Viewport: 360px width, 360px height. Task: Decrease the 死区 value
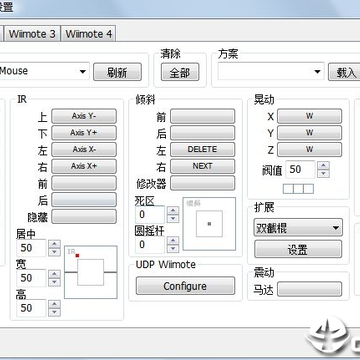click(x=173, y=219)
